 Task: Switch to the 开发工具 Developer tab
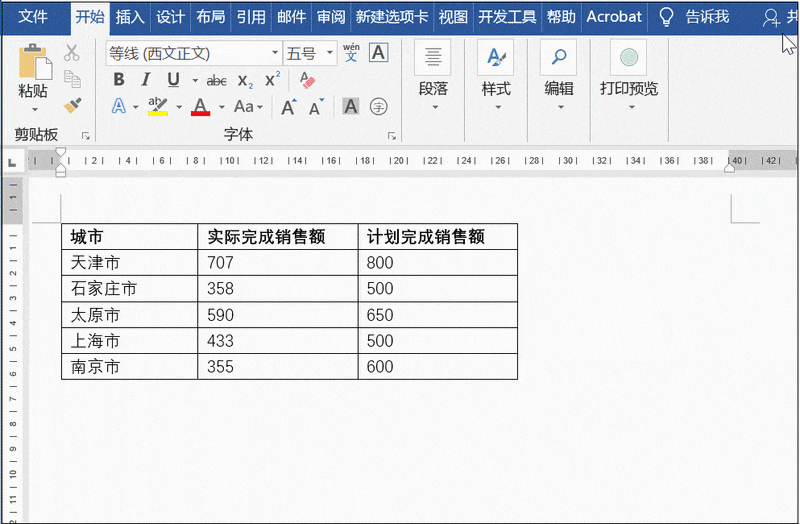[507, 17]
